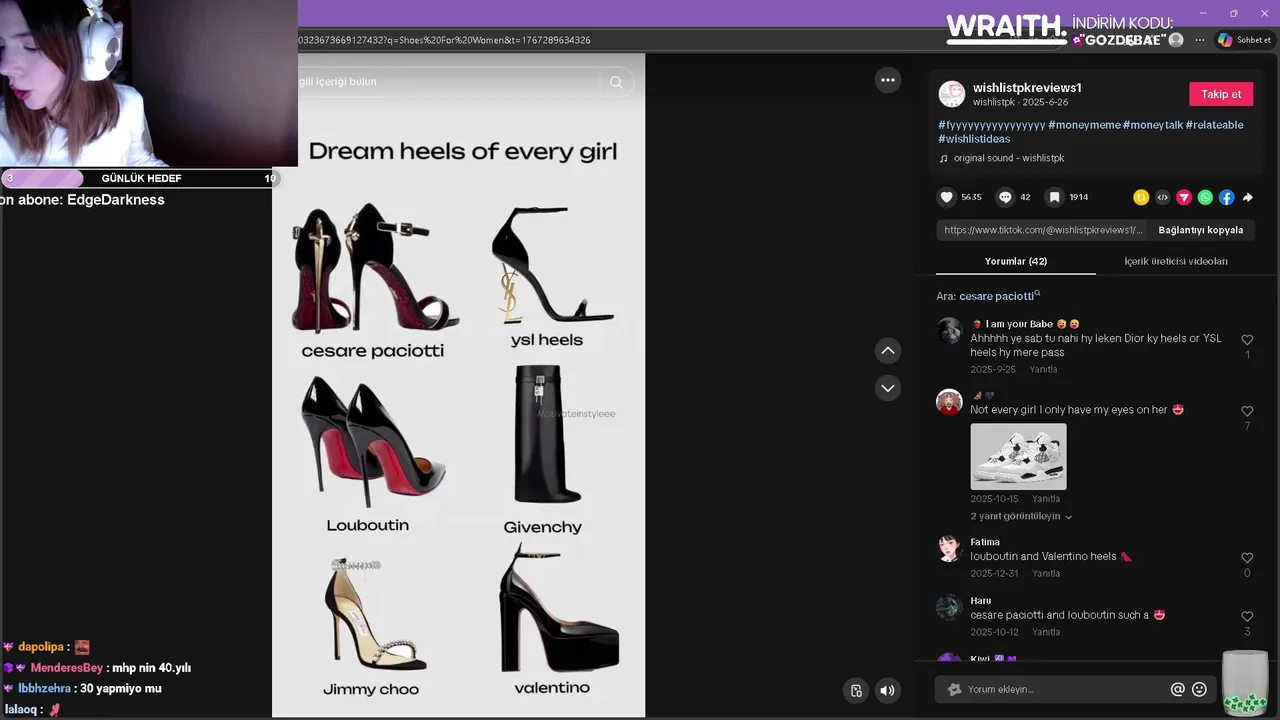Reply to the sneaker photo comment
Image resolution: width=1280 pixels, height=720 pixels.
(x=1046, y=498)
